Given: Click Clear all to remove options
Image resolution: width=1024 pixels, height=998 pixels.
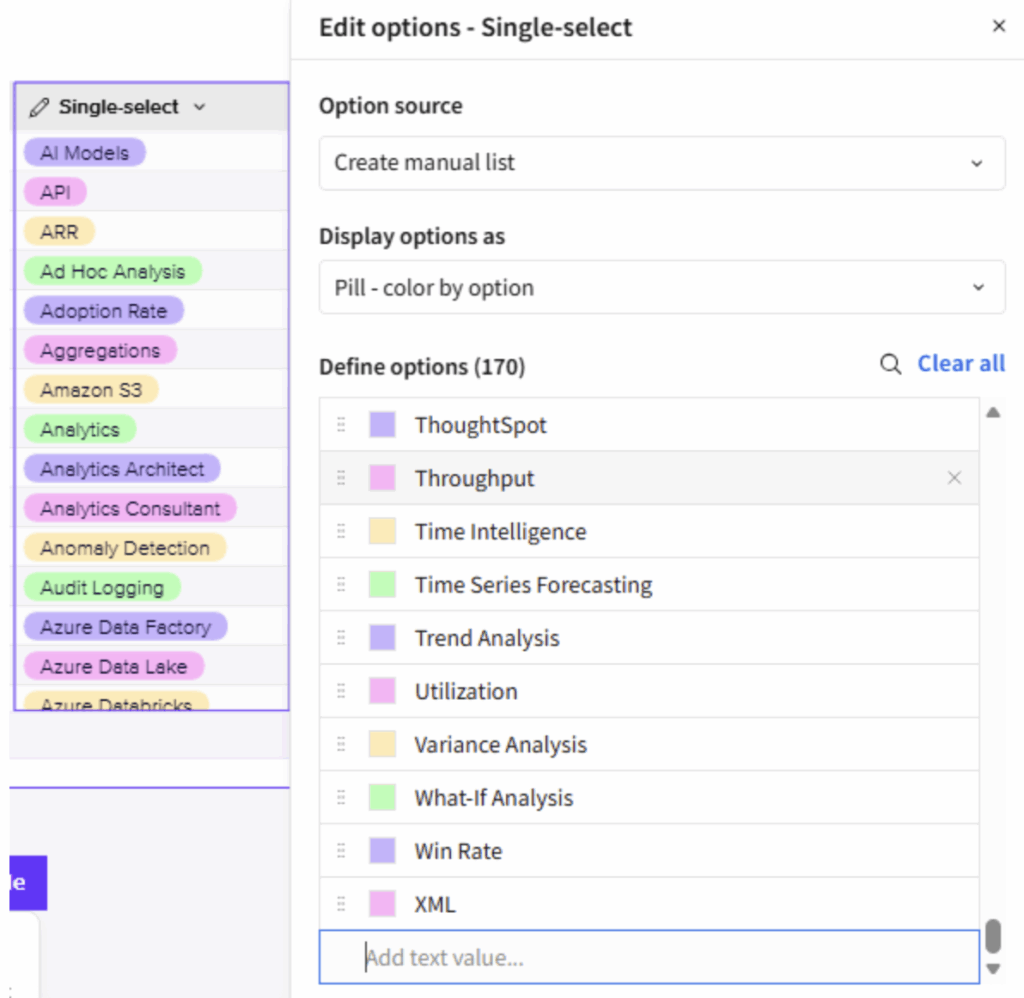Looking at the screenshot, I should pyautogui.click(x=960, y=364).
